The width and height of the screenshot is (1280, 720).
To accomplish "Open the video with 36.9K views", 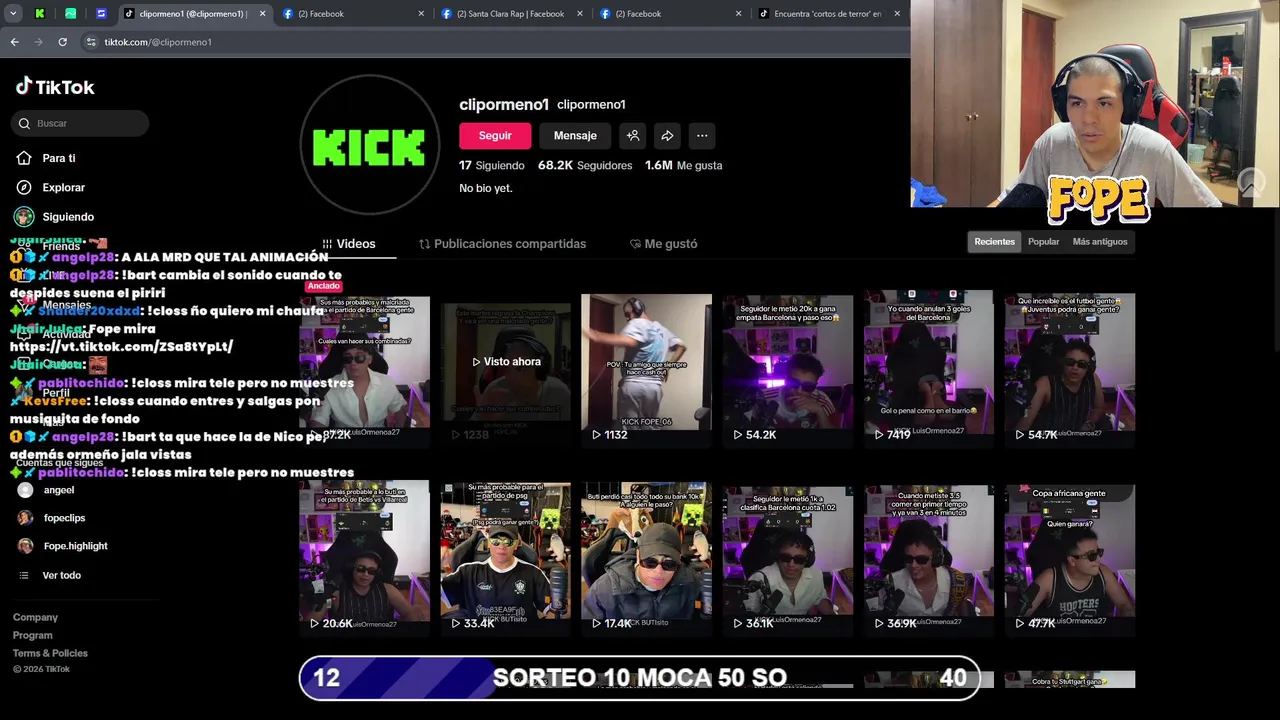I will (x=929, y=558).
